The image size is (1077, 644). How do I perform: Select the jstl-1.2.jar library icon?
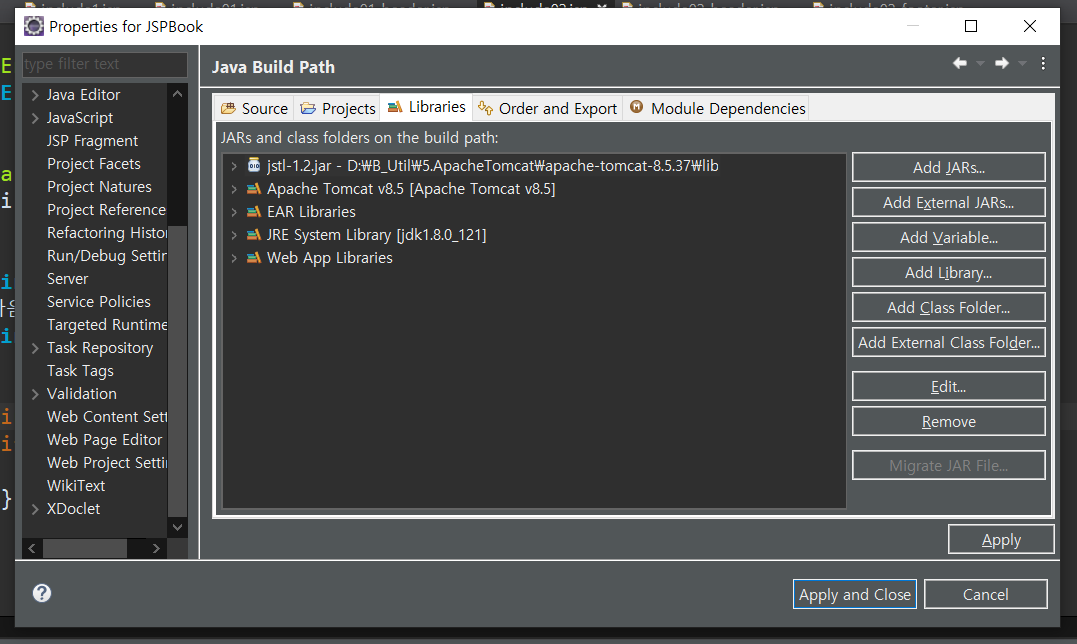pyautogui.click(x=254, y=165)
